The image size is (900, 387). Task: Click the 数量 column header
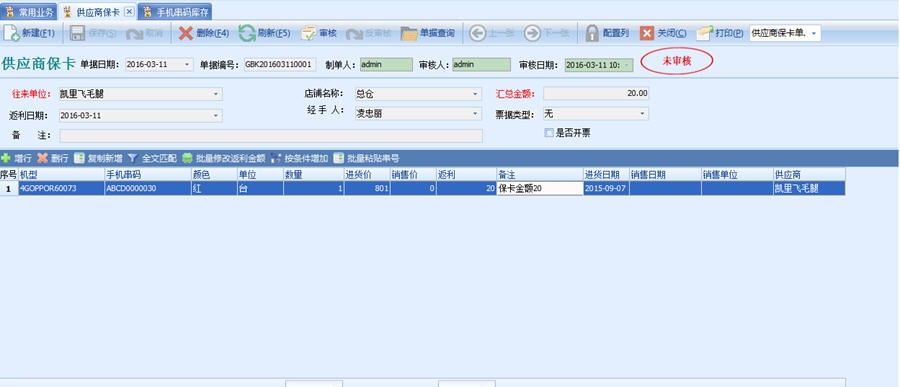pos(313,174)
